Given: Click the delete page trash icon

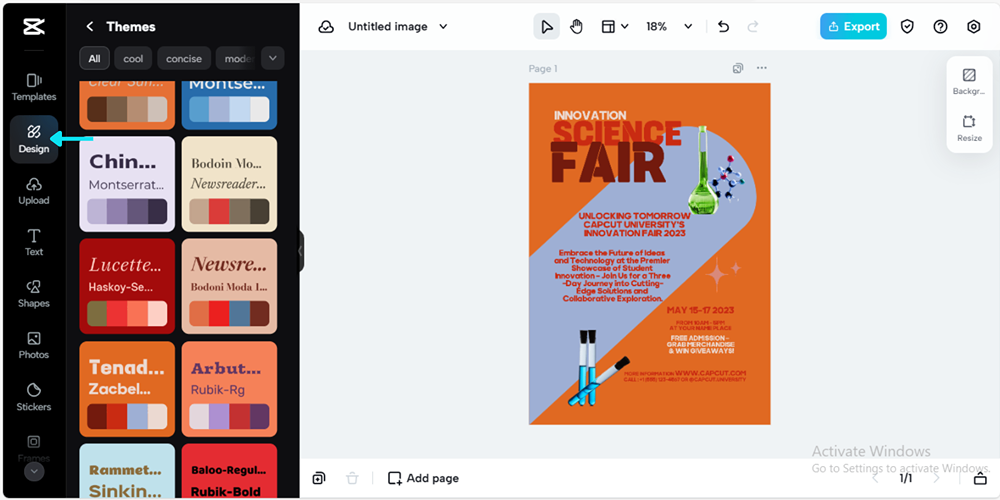Looking at the screenshot, I should (352, 478).
